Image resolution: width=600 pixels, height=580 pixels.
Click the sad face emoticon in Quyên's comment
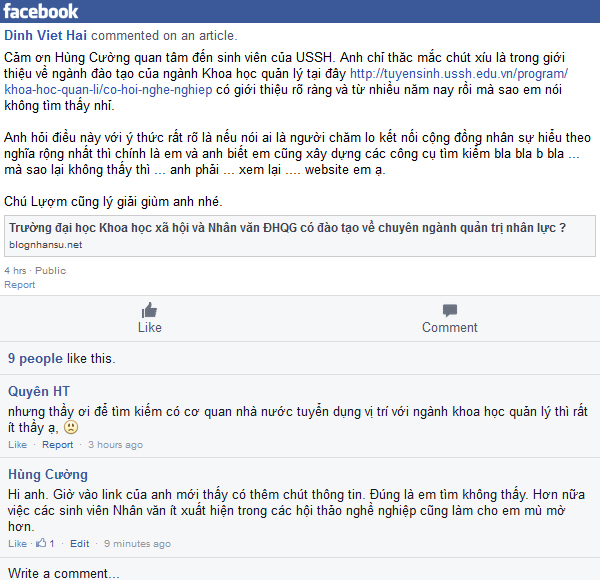click(x=71, y=427)
